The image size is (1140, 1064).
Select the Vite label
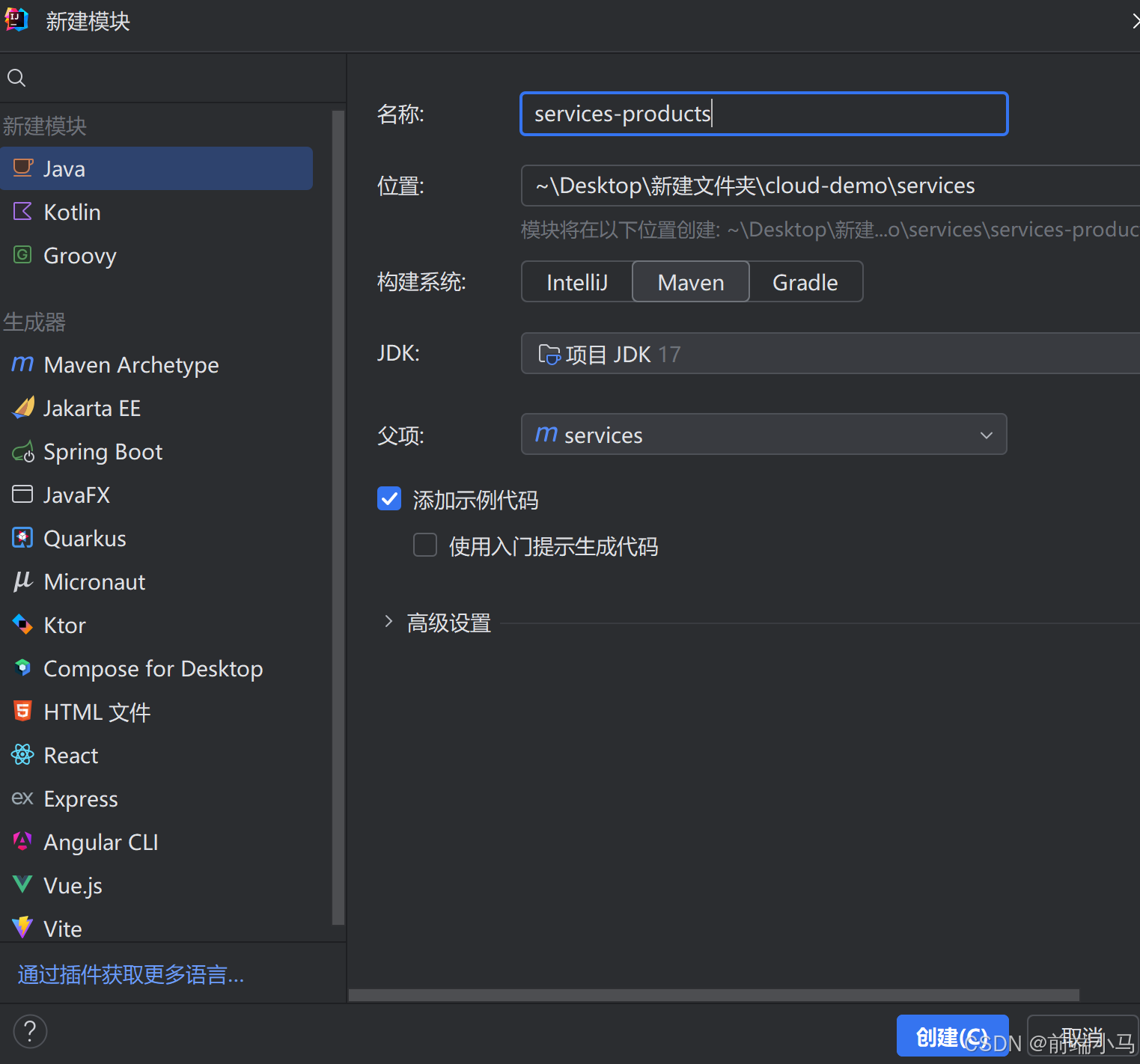tap(63, 929)
